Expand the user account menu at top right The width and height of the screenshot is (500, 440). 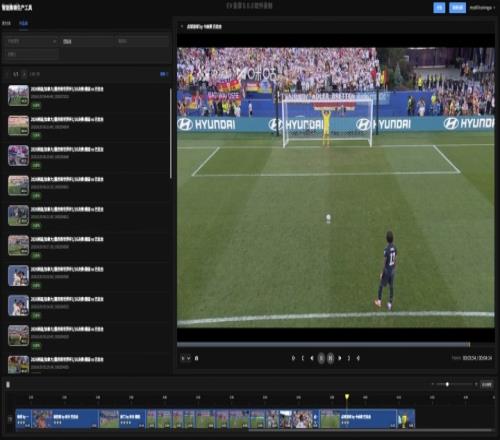482,8
